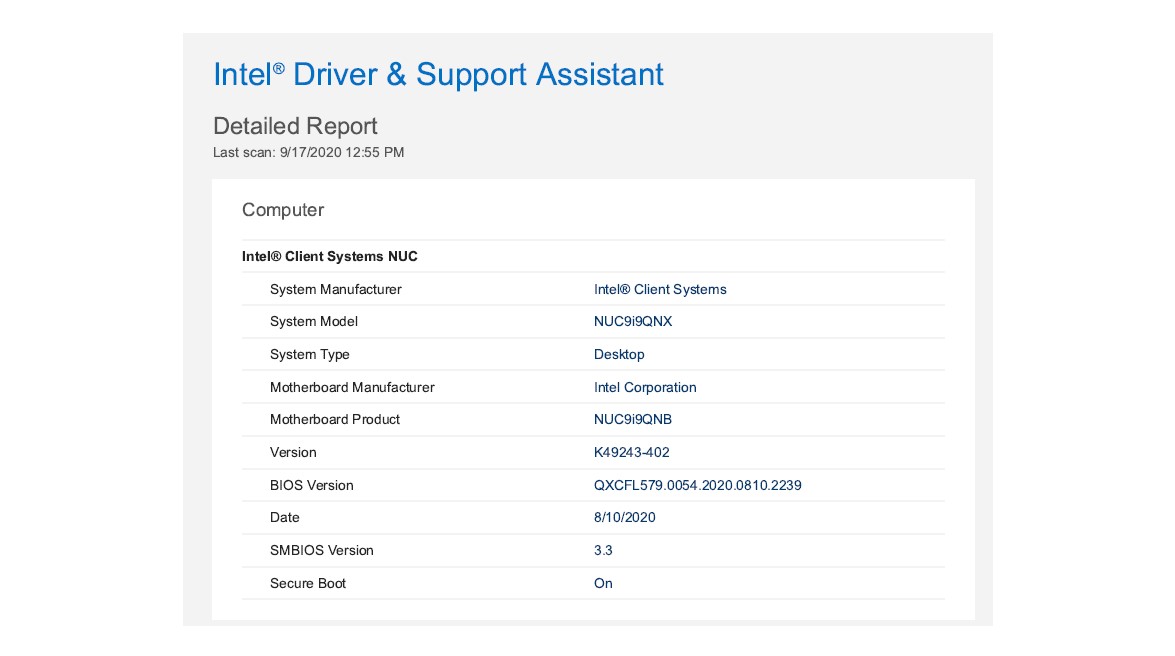Select the Intel® Client Systems manufacturer value
Screen dimensions: 1175x656
click(x=660, y=289)
